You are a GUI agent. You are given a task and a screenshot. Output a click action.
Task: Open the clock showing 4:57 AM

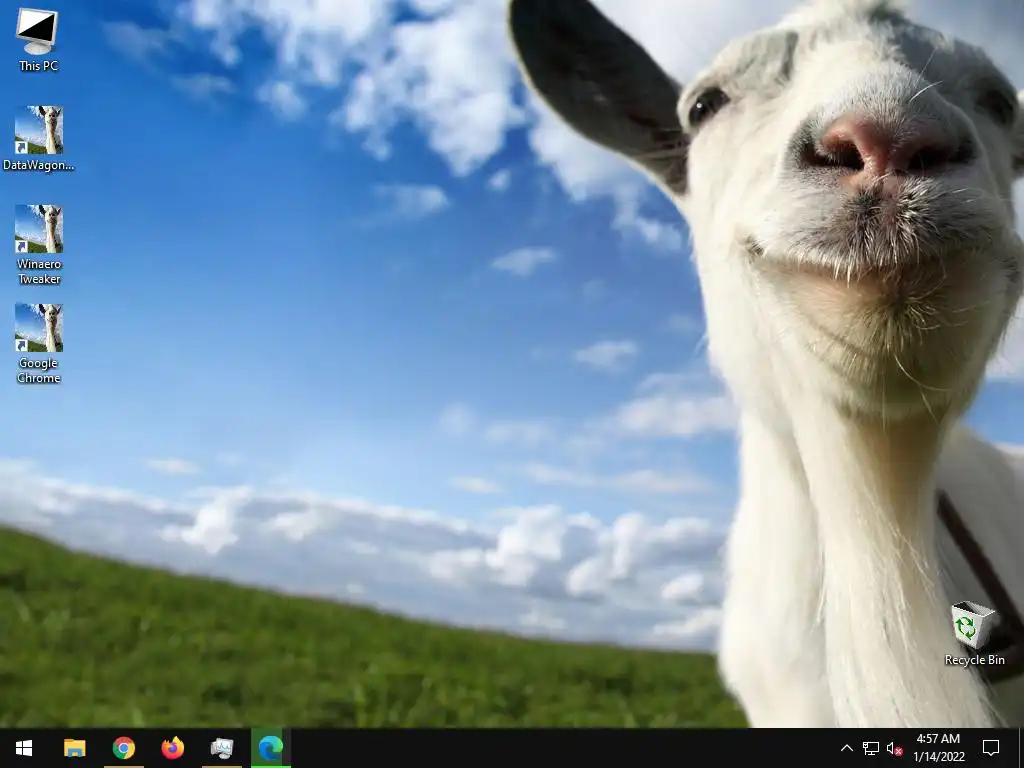tap(938, 748)
